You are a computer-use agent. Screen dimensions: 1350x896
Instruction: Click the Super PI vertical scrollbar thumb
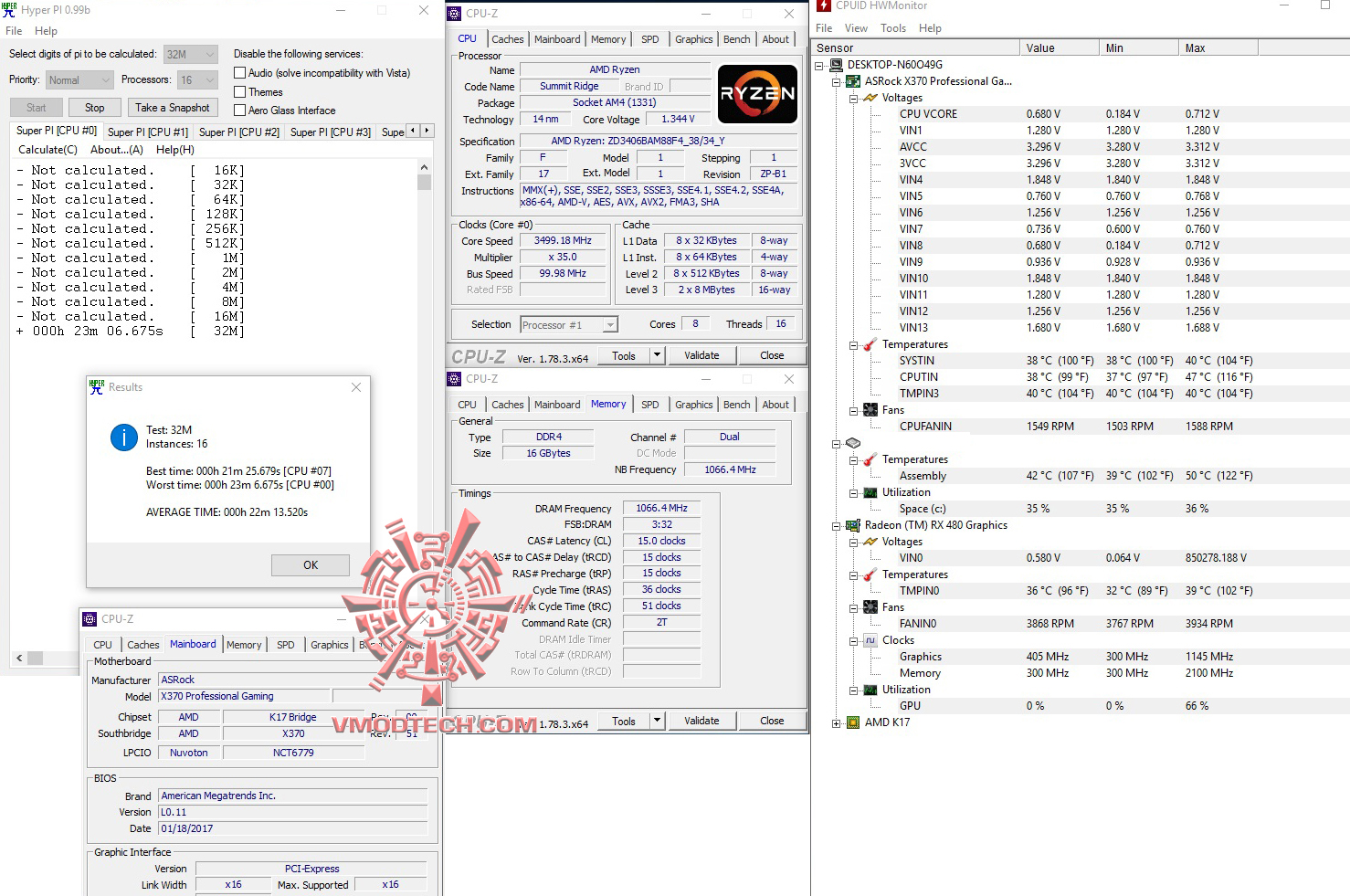pos(424,182)
